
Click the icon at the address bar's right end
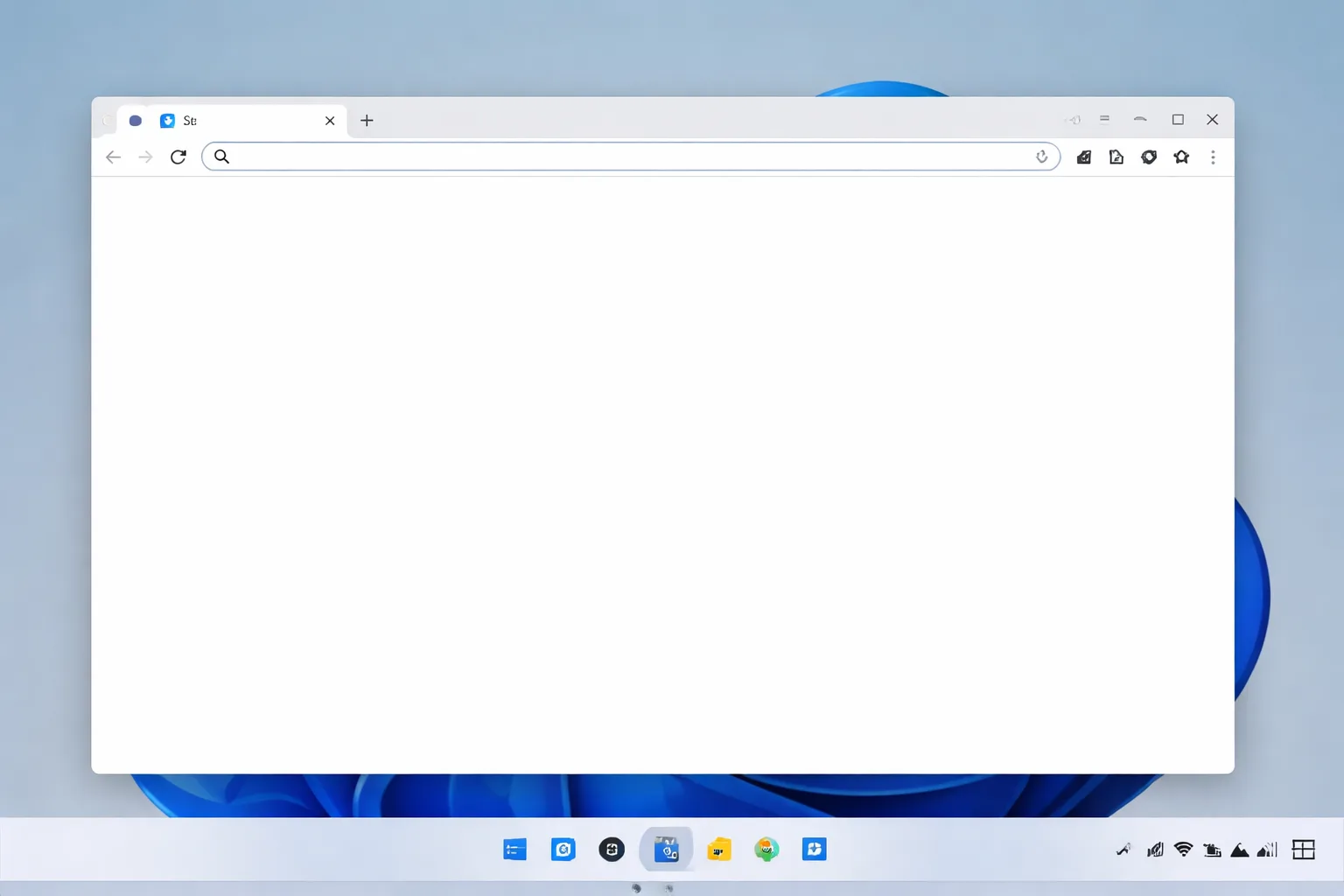point(1041,157)
